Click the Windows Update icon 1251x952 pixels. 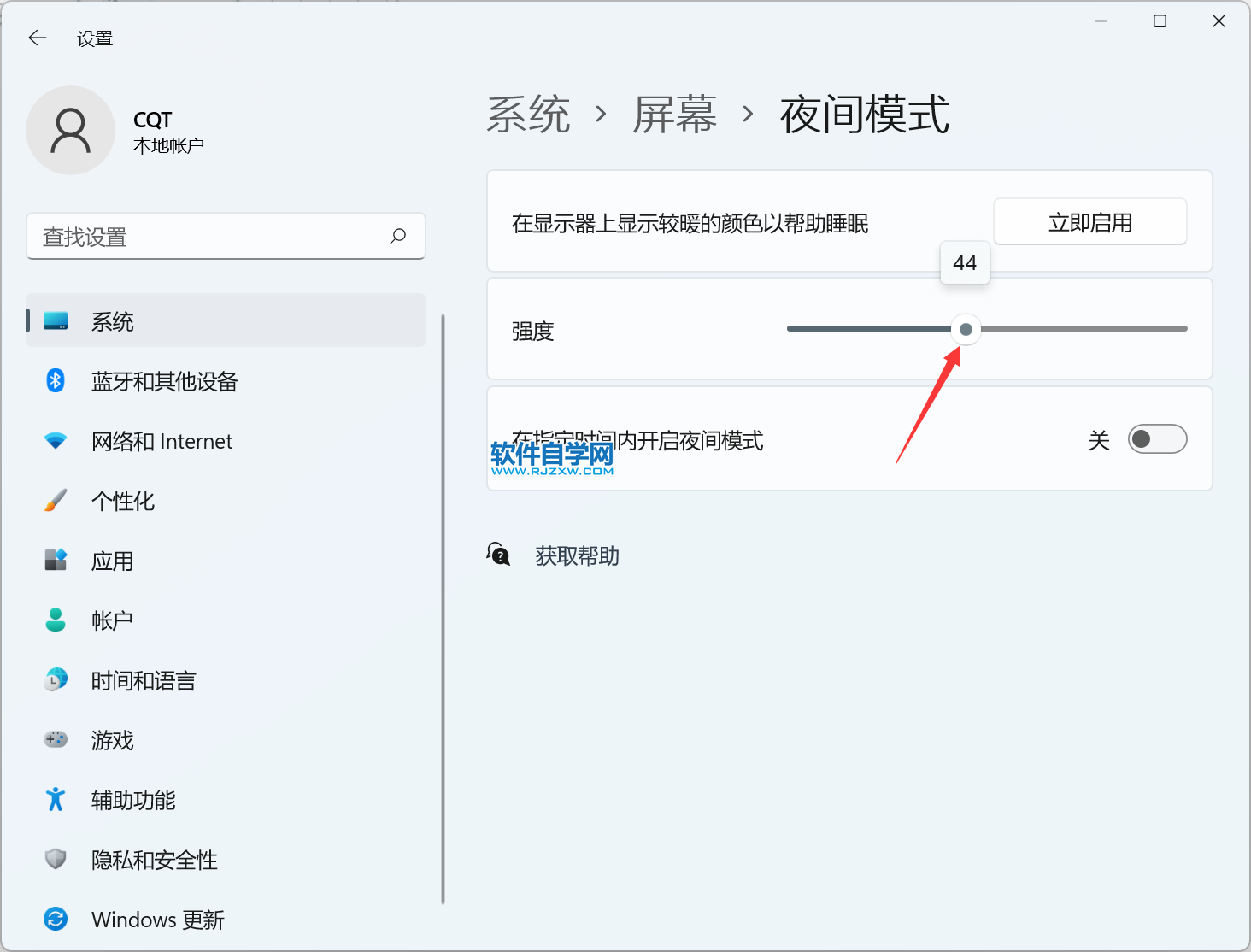56,919
